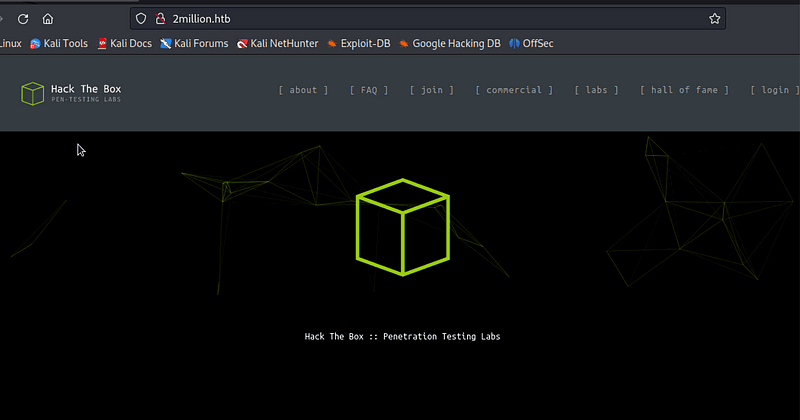The height and width of the screenshot is (420, 800).
Task: Open the [ commercial ] nav item
Action: coord(514,90)
